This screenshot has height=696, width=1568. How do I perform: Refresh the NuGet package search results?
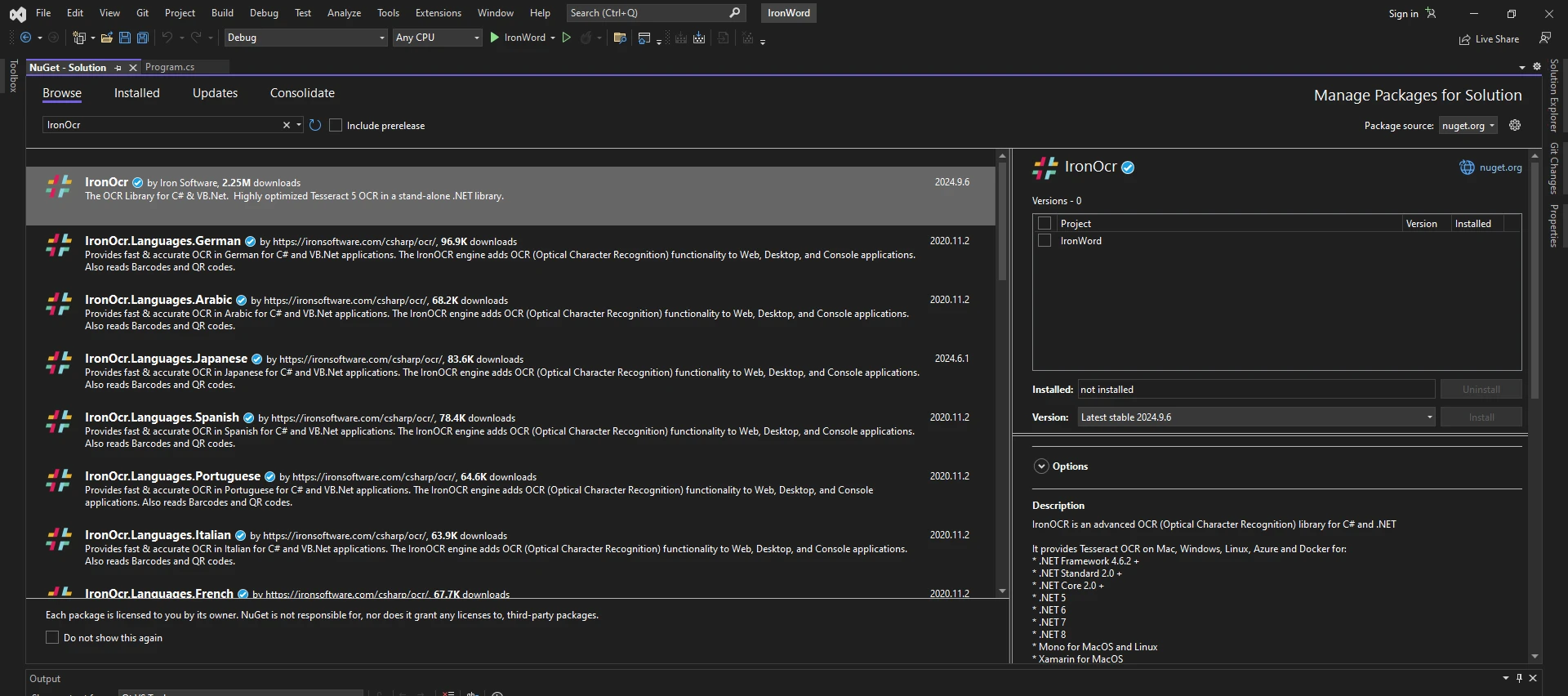pyautogui.click(x=315, y=125)
